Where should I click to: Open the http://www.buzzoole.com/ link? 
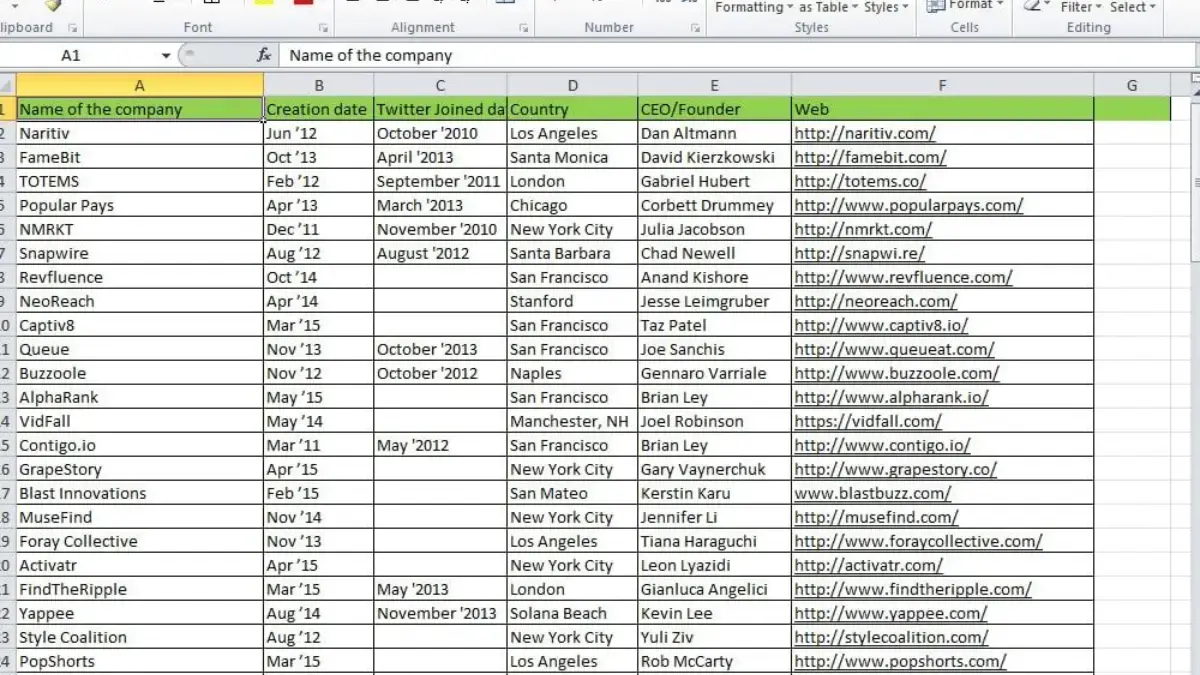click(x=897, y=373)
